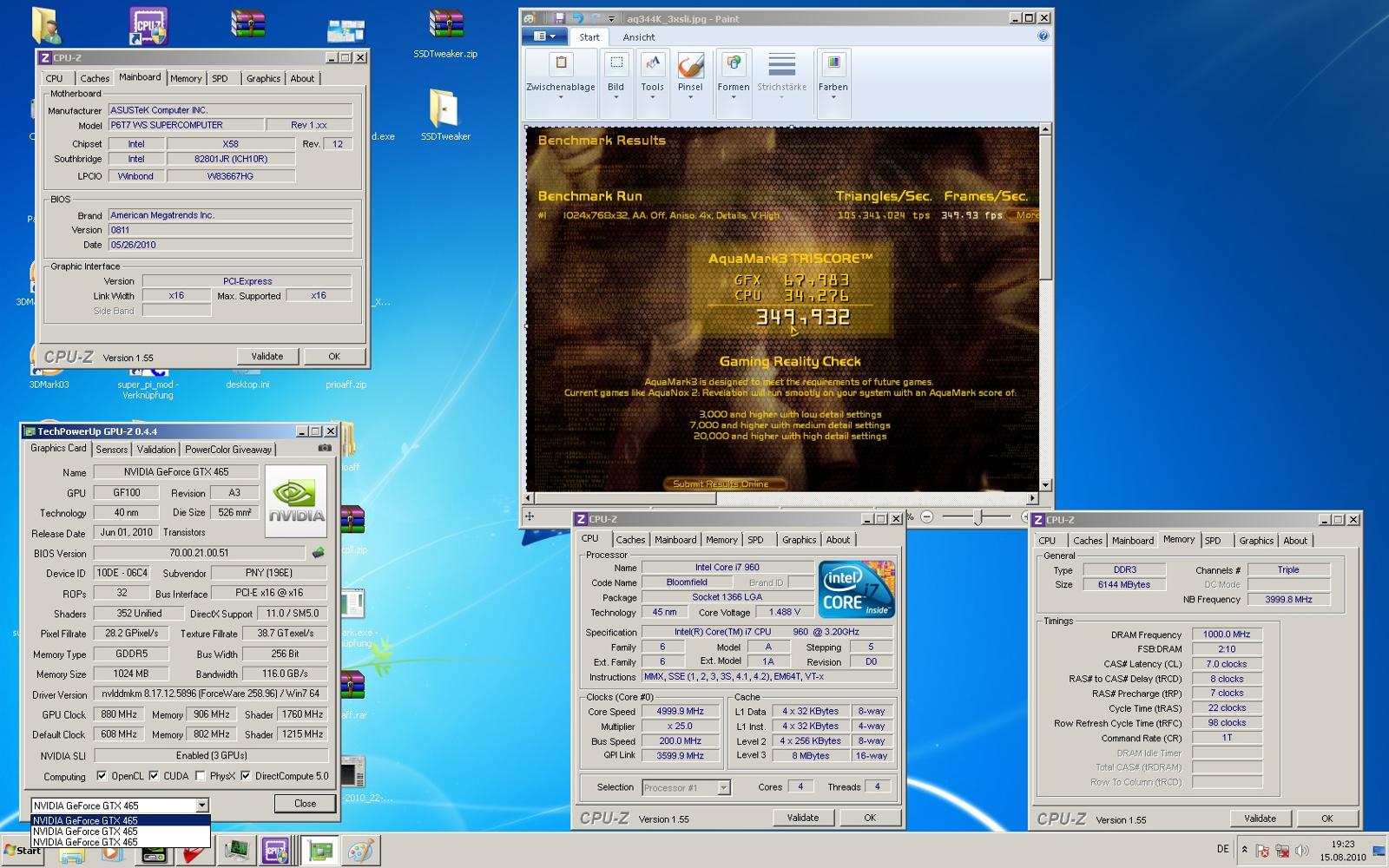Click the Formen shapes icon in Paint
Screen dimensions: 1389x868
(x=734, y=63)
